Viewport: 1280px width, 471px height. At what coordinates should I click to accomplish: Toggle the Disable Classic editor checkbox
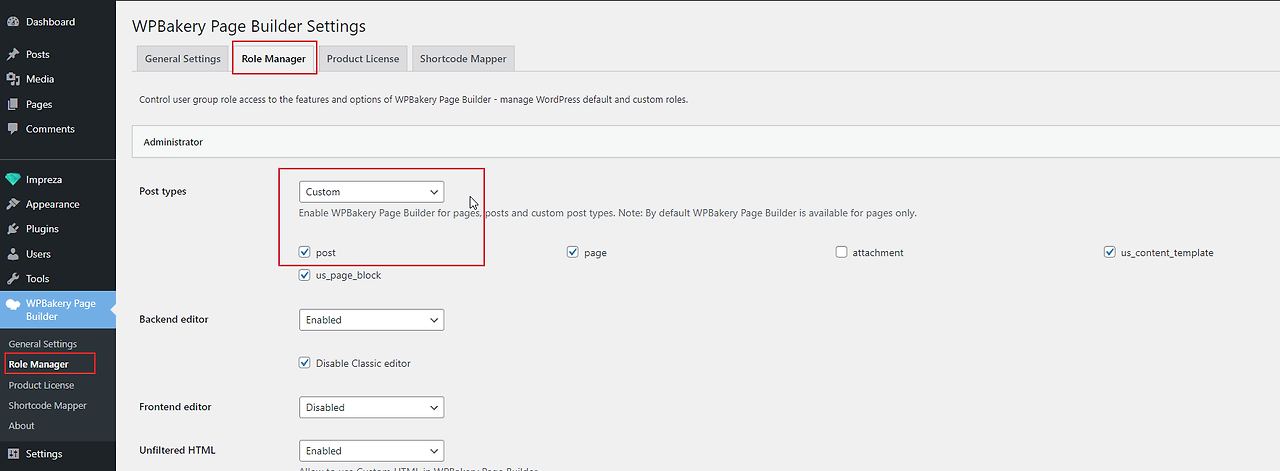click(304, 363)
